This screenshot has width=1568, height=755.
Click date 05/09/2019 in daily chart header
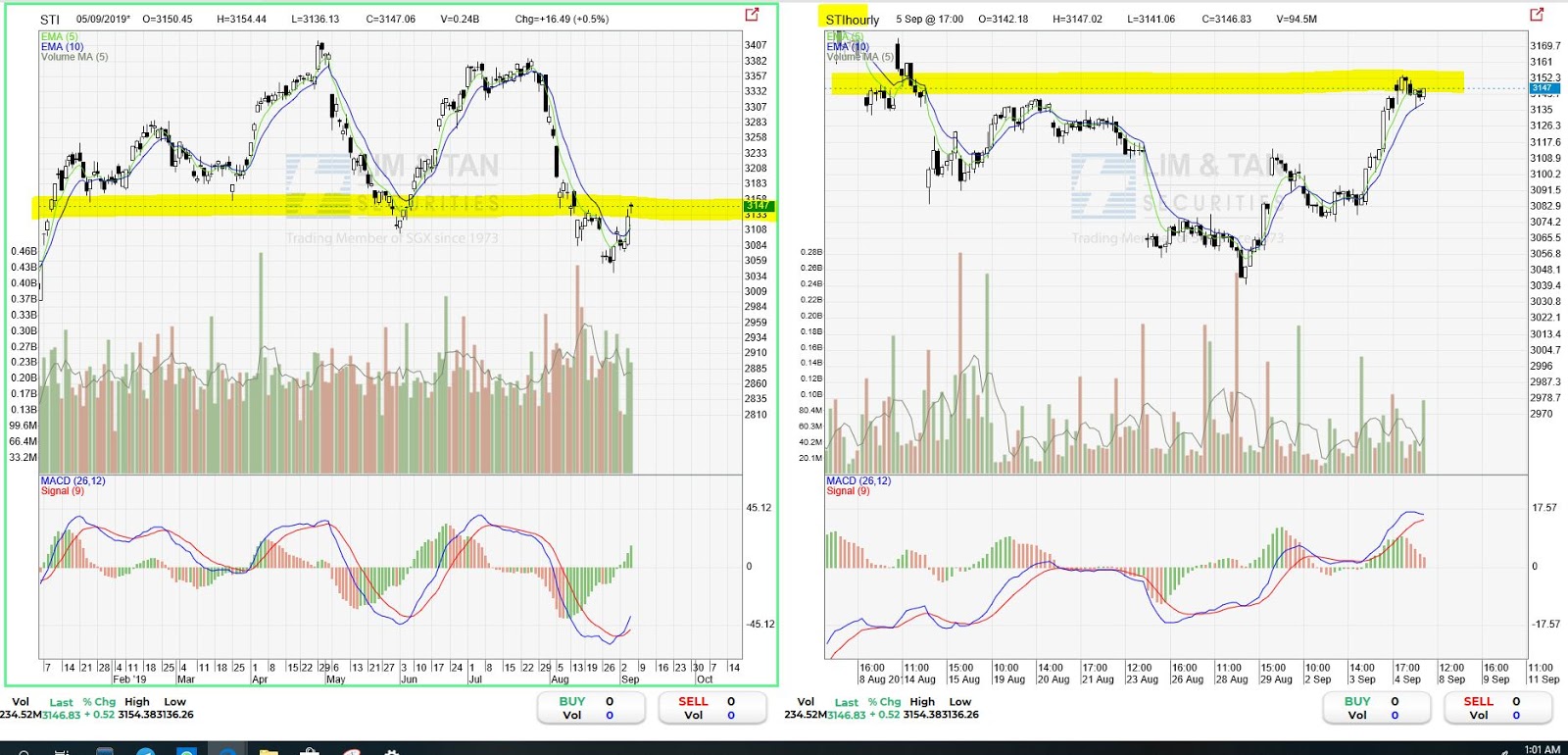(x=103, y=20)
